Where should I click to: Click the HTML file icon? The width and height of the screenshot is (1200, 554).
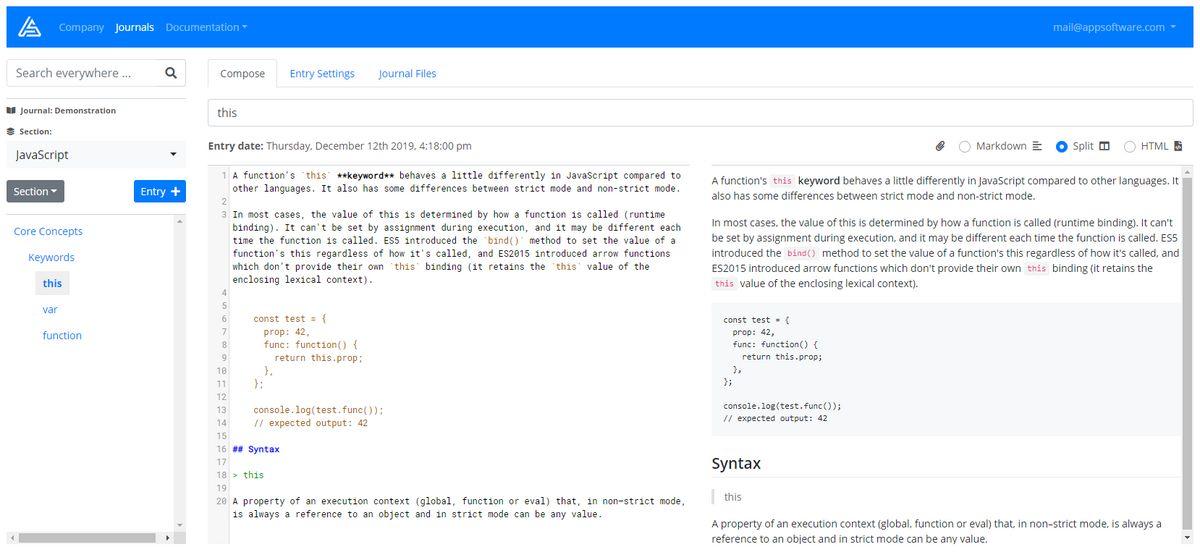[x=1178, y=146]
